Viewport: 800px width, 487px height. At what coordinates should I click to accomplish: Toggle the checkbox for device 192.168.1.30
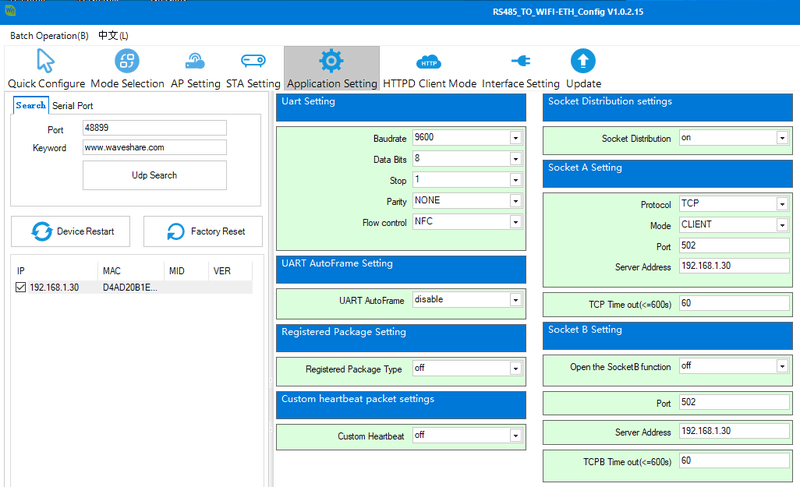coord(22,287)
